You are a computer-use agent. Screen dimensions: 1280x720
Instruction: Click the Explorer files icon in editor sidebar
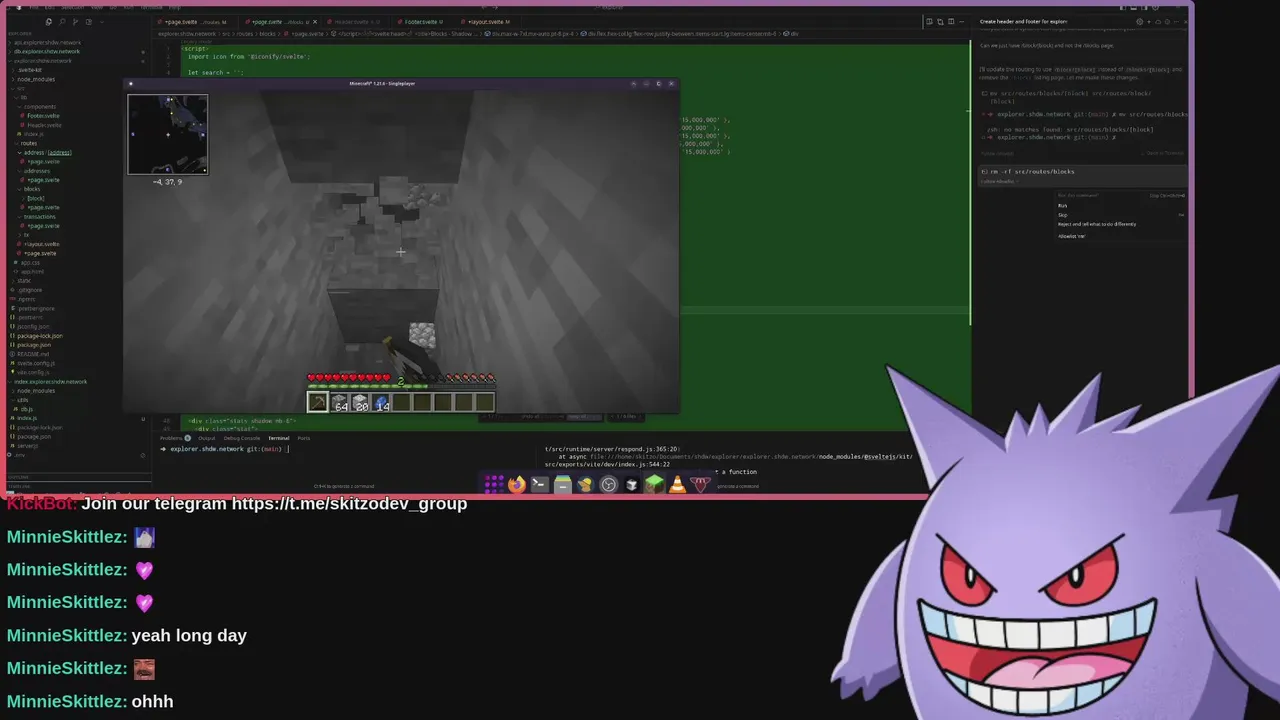pos(48,21)
